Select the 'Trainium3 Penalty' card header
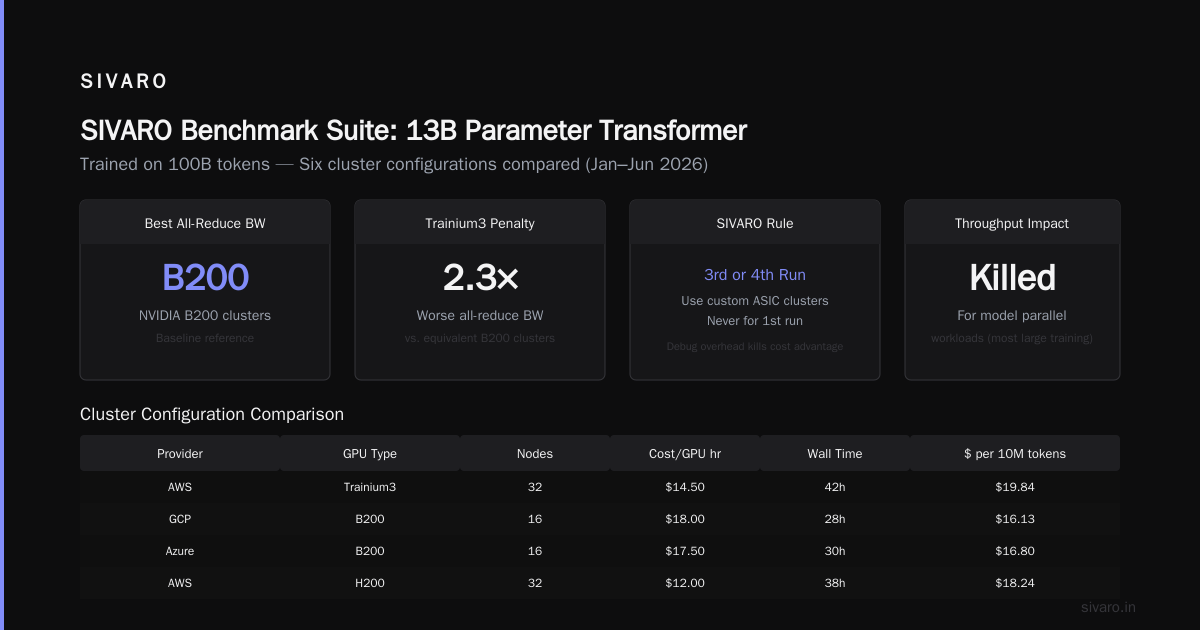Image resolution: width=1200 pixels, height=630 pixels. [x=480, y=223]
